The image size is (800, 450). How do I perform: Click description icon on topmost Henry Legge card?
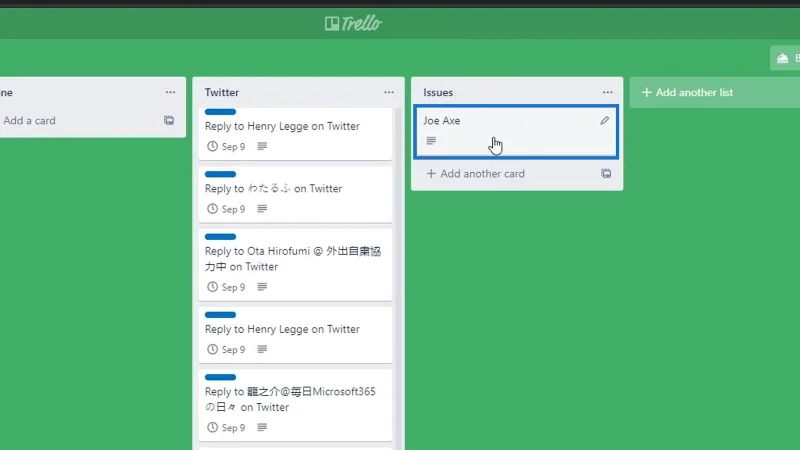tap(262, 146)
